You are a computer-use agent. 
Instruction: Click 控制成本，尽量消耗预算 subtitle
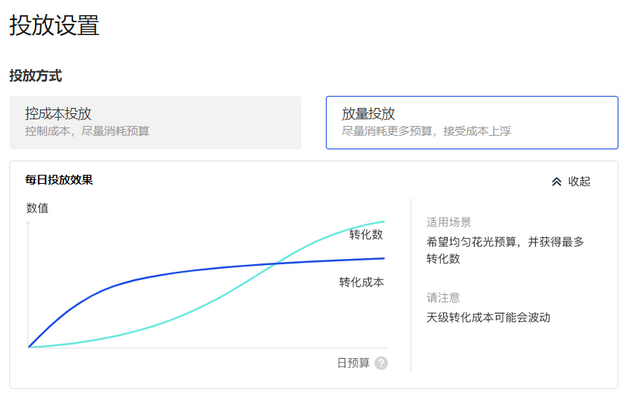(x=87, y=131)
